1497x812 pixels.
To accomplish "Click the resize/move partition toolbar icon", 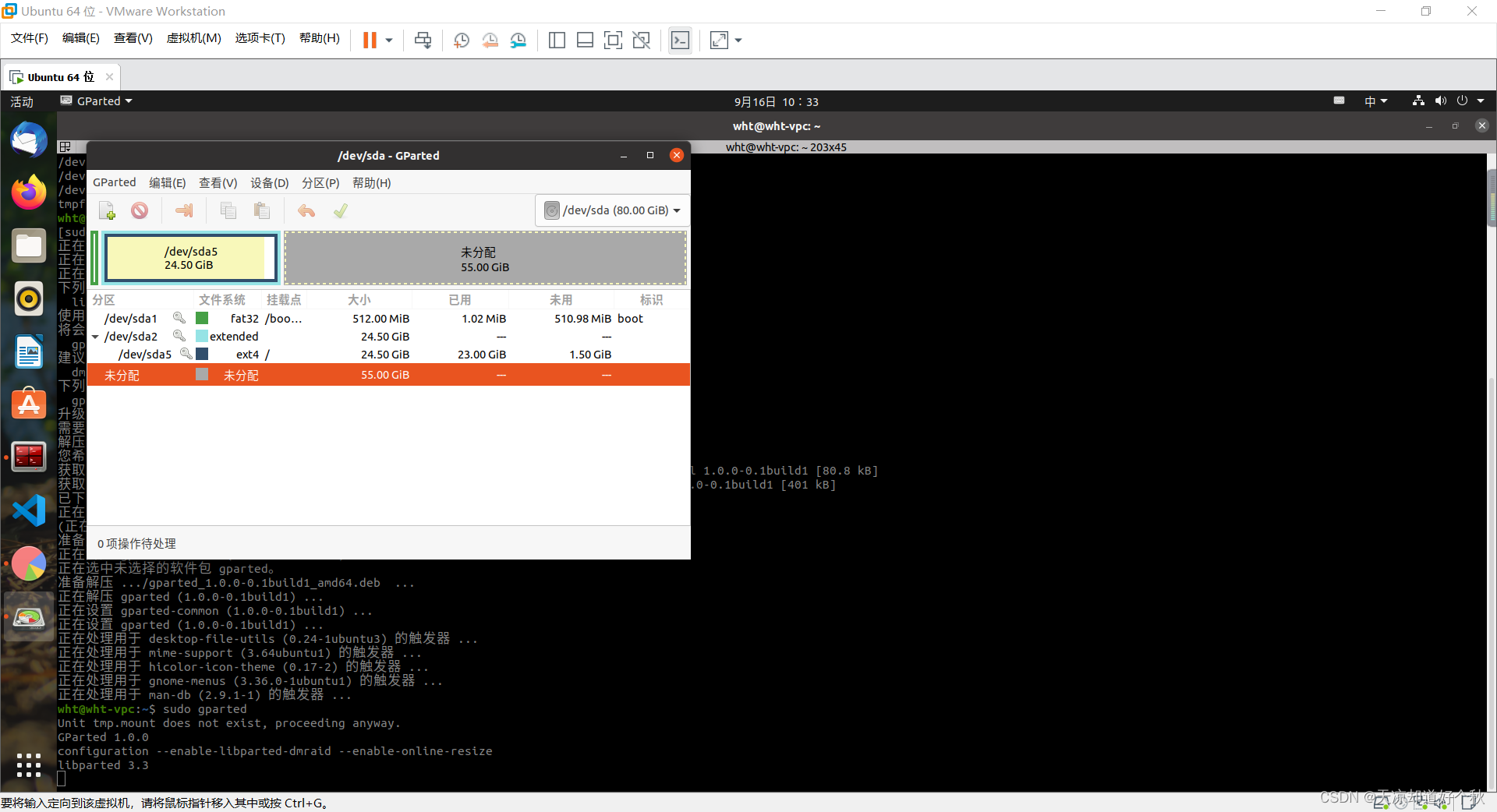I will pyautogui.click(x=184, y=210).
